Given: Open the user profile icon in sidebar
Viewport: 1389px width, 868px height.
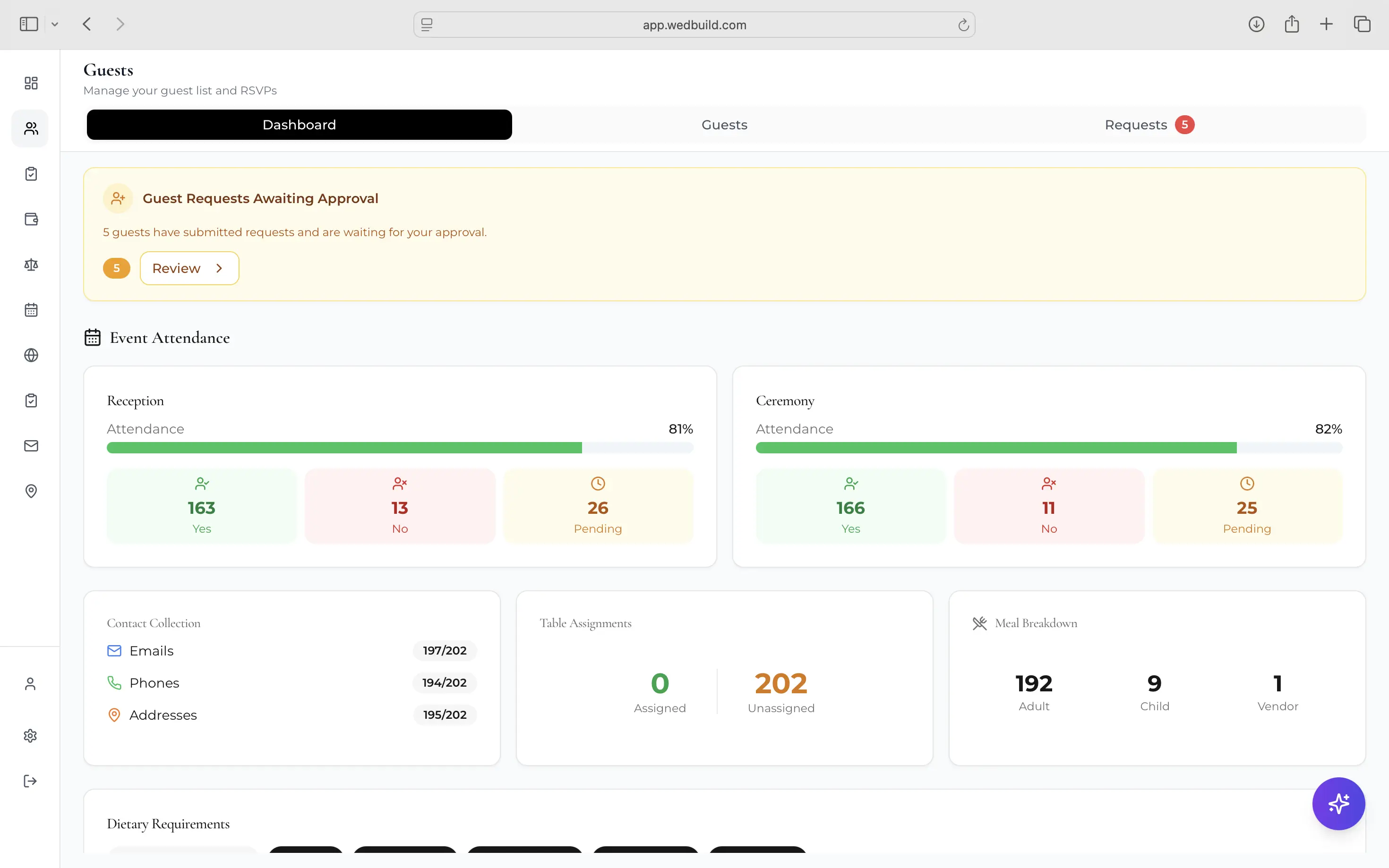Looking at the screenshot, I should [30, 684].
